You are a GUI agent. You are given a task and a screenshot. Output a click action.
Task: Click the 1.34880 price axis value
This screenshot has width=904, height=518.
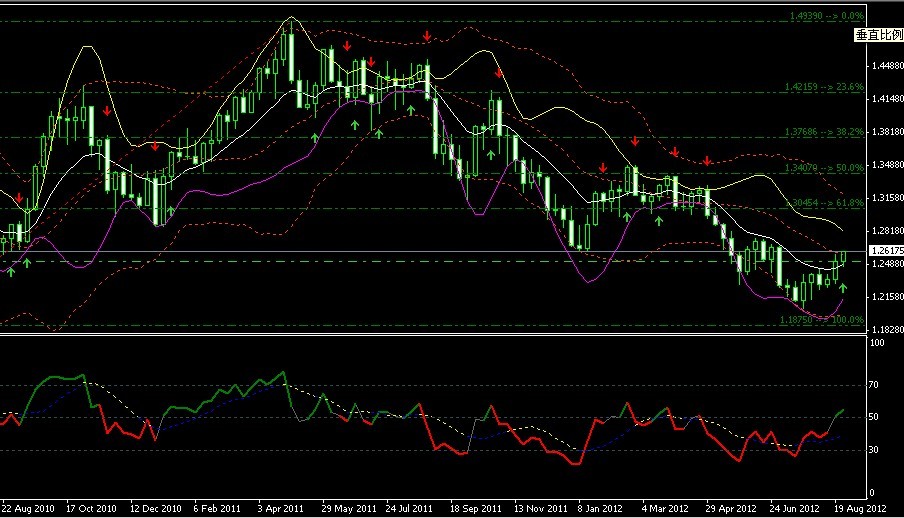888,165
